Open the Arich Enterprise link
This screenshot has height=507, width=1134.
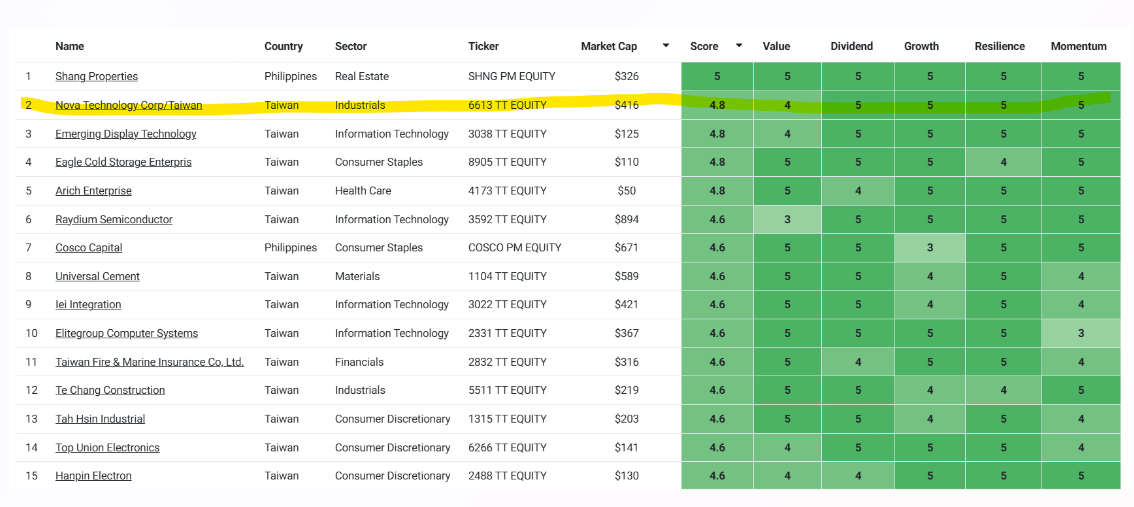93,191
